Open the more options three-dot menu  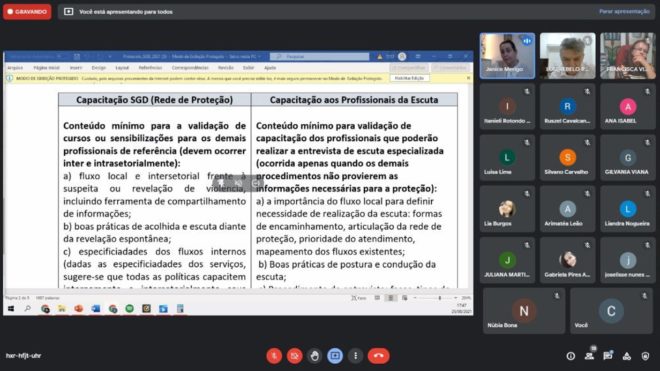(356, 356)
